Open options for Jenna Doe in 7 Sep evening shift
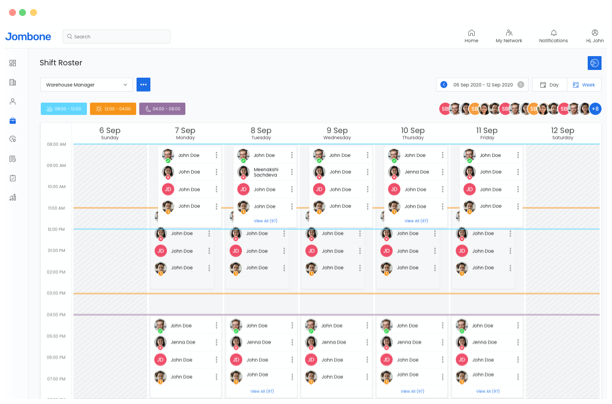Image resolution: width=612 pixels, height=404 pixels. click(x=217, y=342)
